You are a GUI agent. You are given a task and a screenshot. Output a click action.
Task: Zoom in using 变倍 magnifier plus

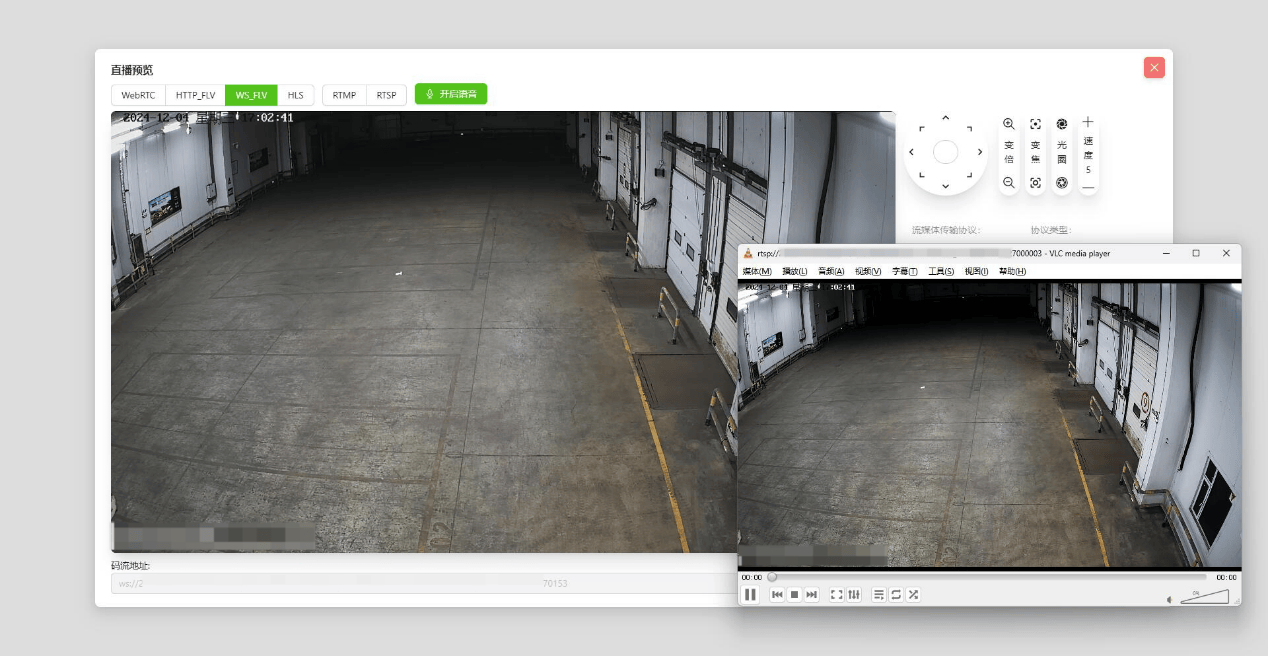point(1009,124)
